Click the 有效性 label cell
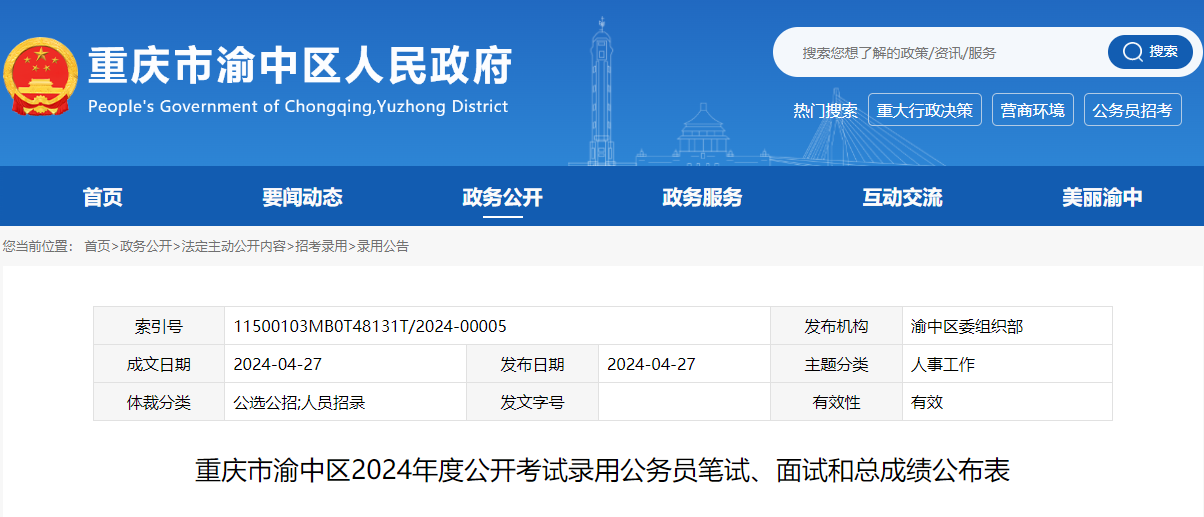 836,402
